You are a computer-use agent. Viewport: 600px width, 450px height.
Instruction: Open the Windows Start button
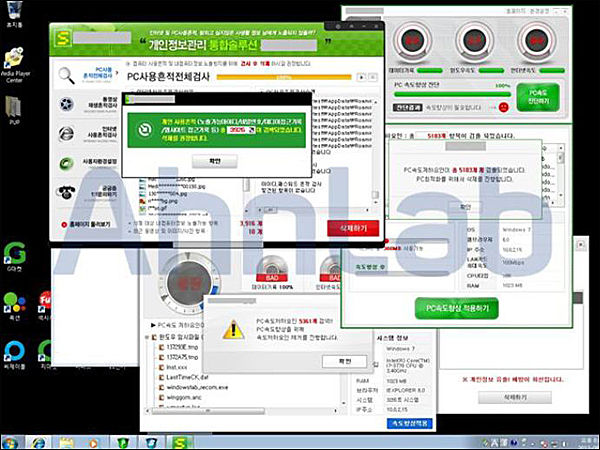point(10,443)
